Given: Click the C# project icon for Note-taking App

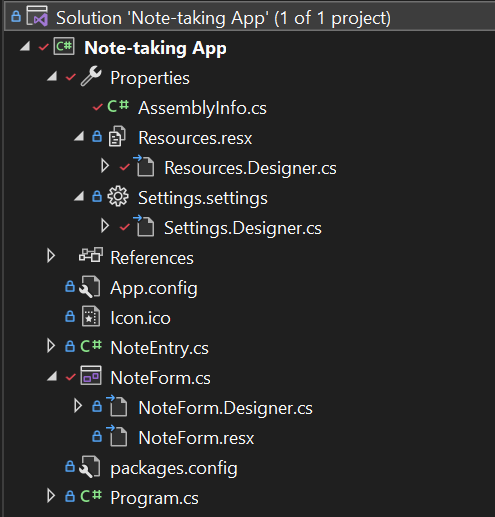Looking at the screenshot, I should pos(64,47).
